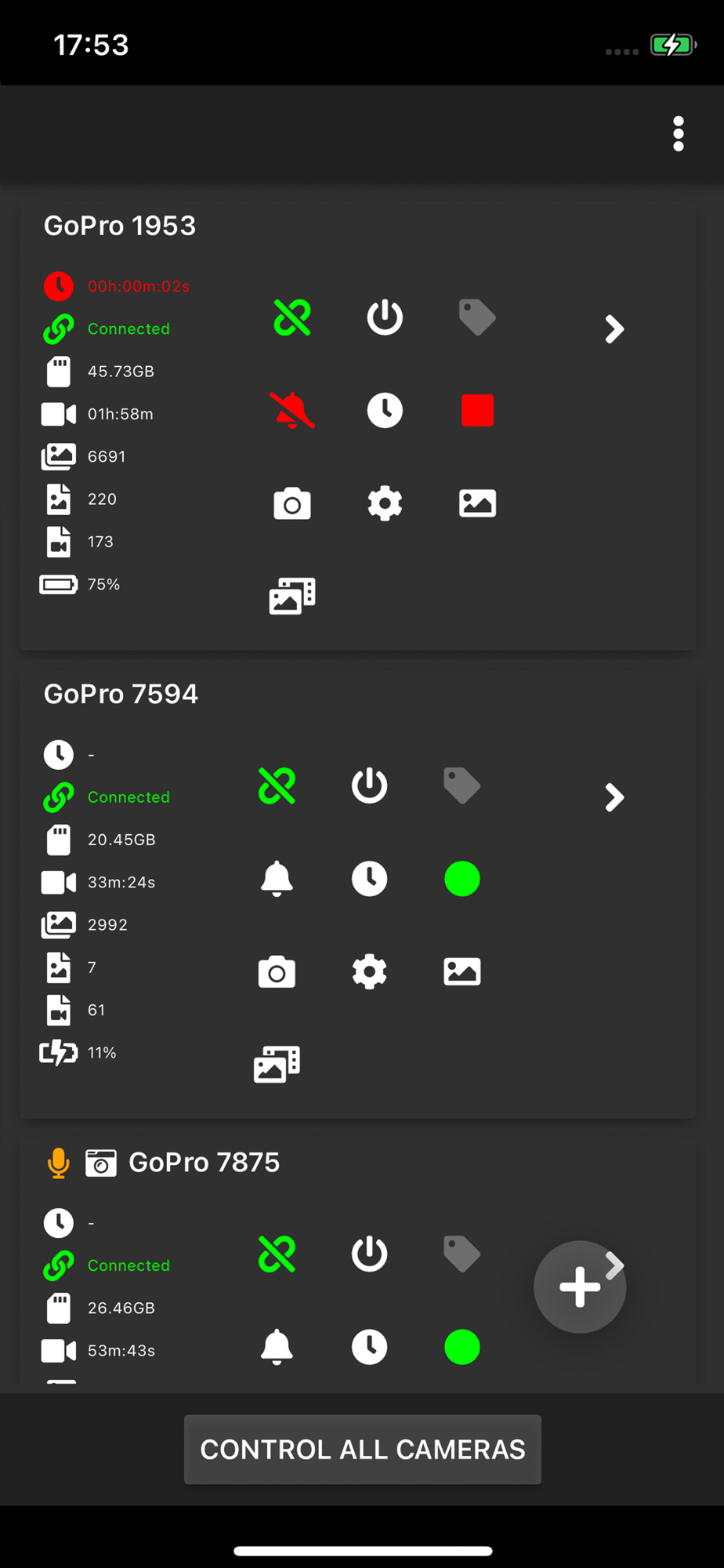724x1568 pixels.
Task: Open media gallery for GoPro 7594
Action: 277,1064
